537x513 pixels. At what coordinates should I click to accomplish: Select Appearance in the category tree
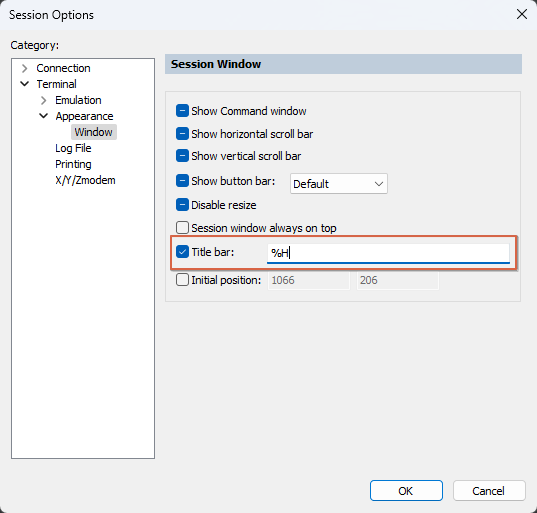coord(84,116)
